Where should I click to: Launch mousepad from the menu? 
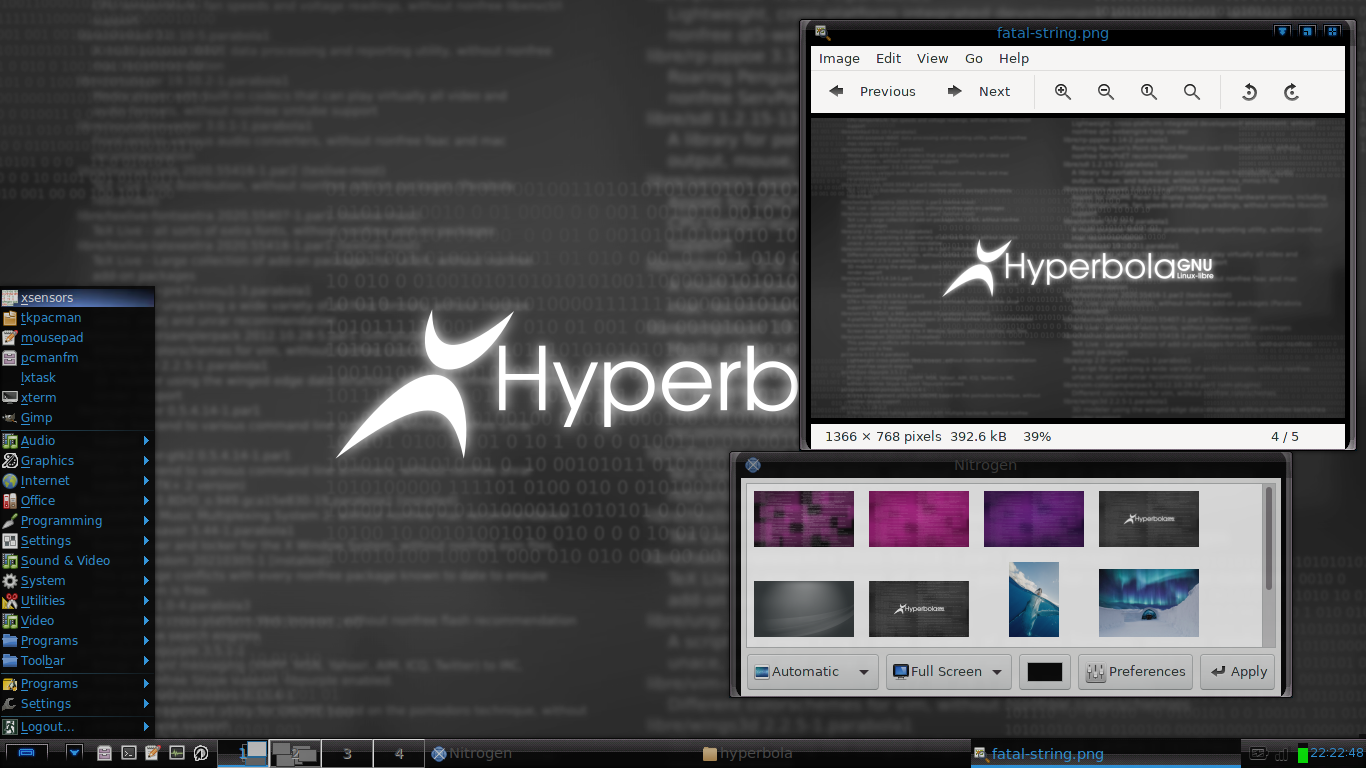point(77,338)
